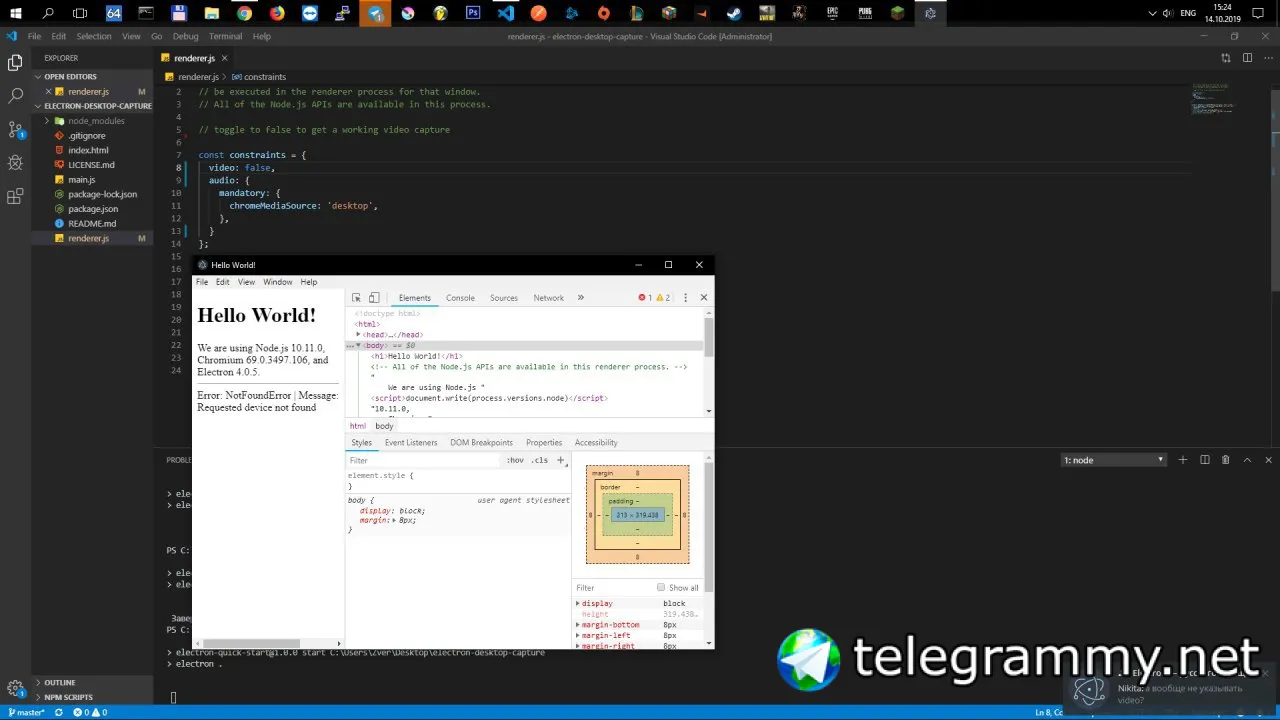Open the DOM Breakpoints tab
The image size is (1280, 720).
[481, 442]
